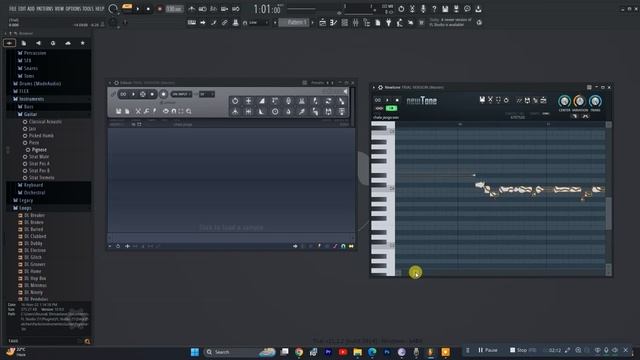
Task: Click Edison zoom magnifier tool icon
Action: [x=189, y=111]
